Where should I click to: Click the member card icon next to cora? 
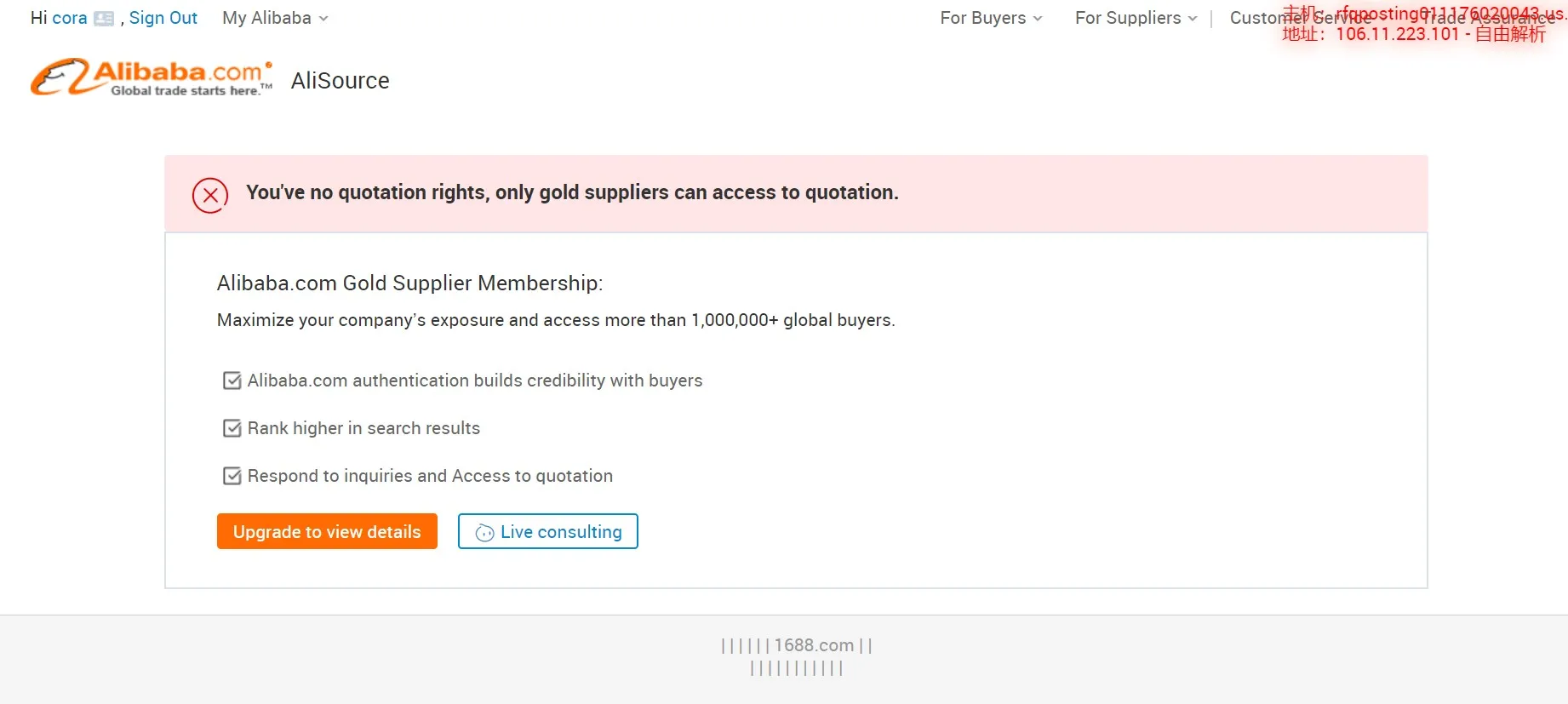click(104, 19)
